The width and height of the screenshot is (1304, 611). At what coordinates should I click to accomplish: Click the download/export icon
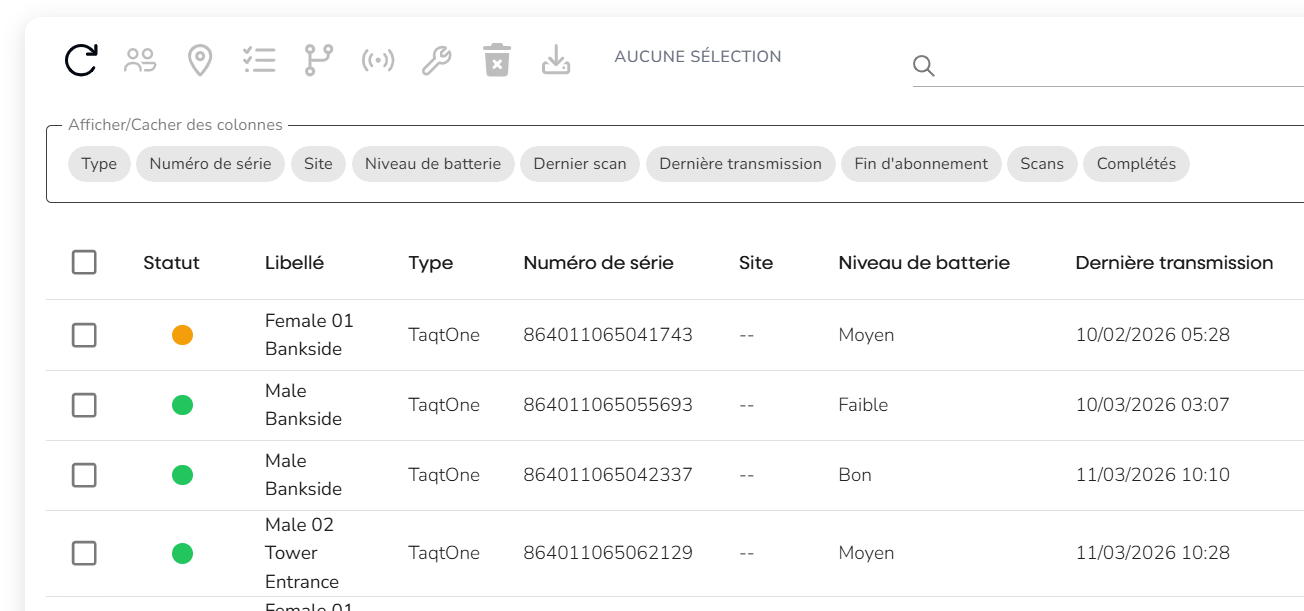click(556, 59)
